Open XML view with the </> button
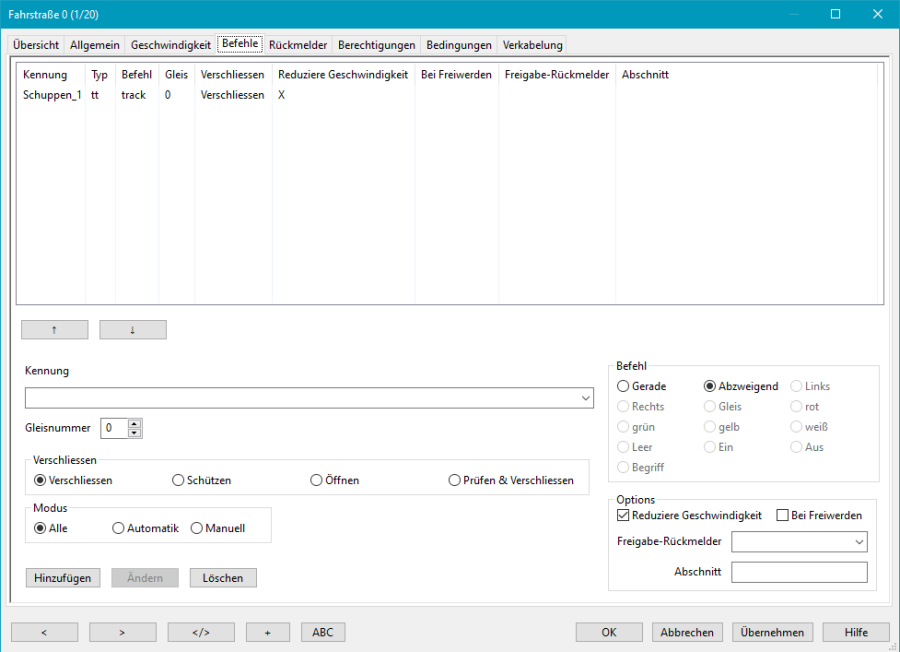Image resolution: width=900 pixels, height=652 pixels. point(201,632)
